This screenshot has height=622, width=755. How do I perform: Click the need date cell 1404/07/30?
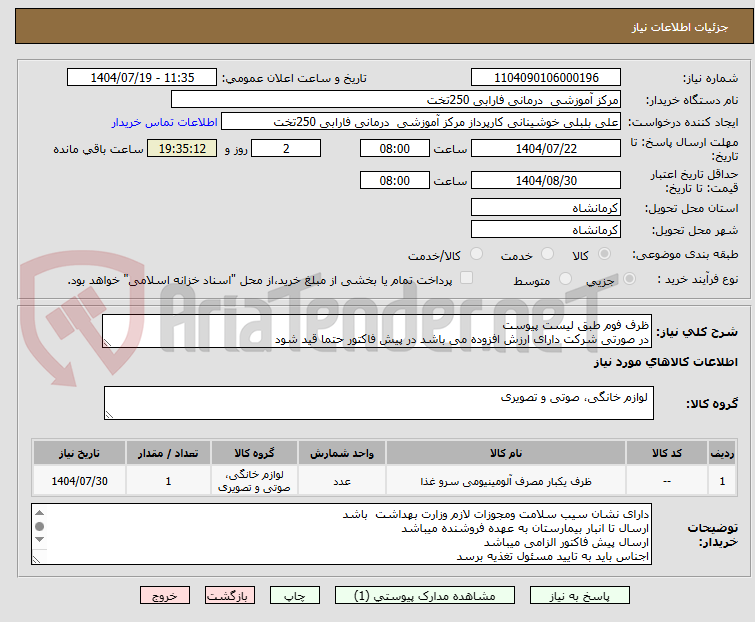pyautogui.click(x=79, y=481)
